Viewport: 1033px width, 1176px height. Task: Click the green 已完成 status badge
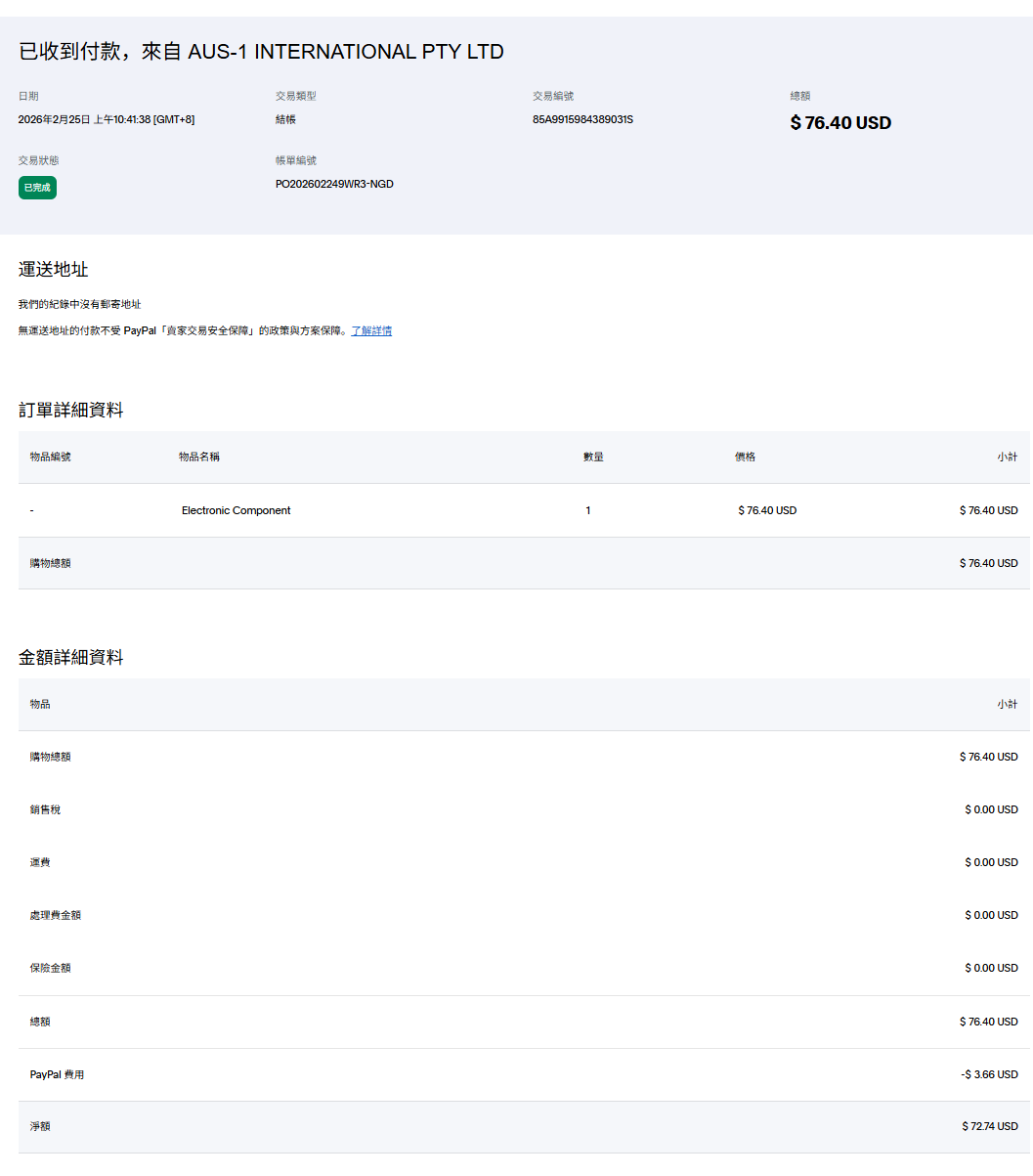(x=37, y=188)
